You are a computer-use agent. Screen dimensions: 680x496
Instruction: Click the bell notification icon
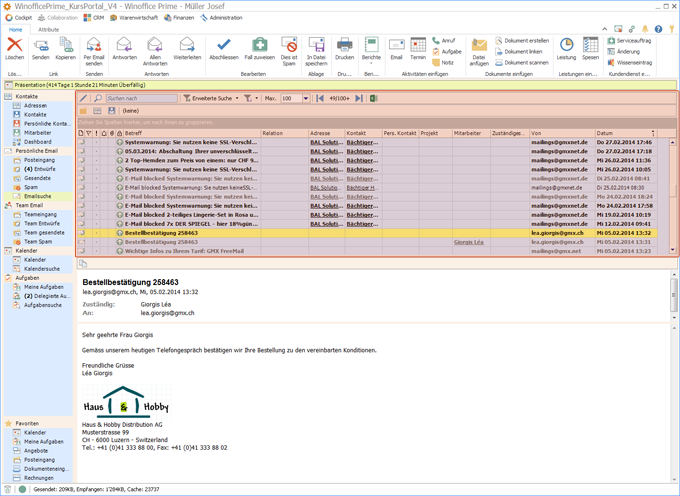(645, 29)
